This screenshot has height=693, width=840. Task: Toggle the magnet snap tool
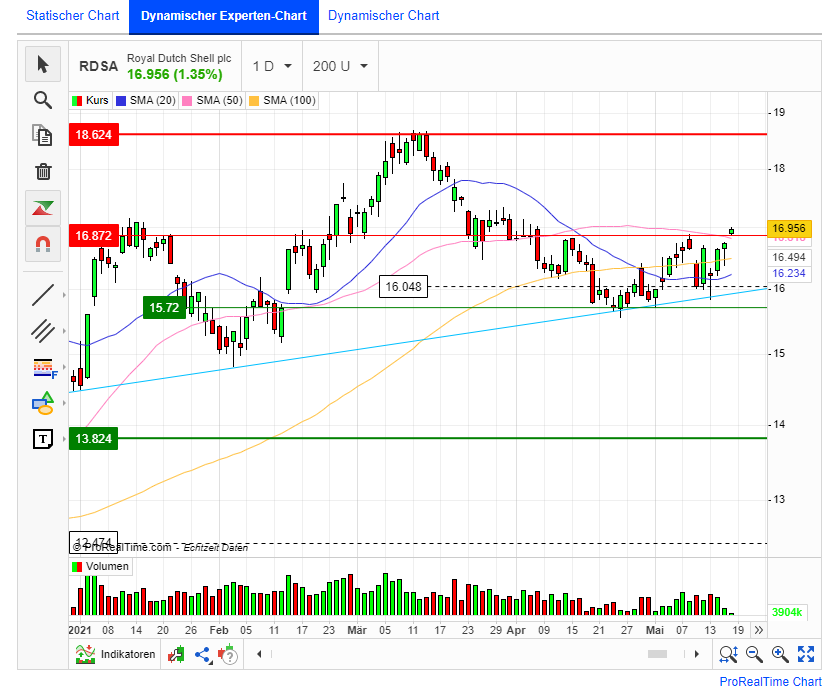[43, 244]
